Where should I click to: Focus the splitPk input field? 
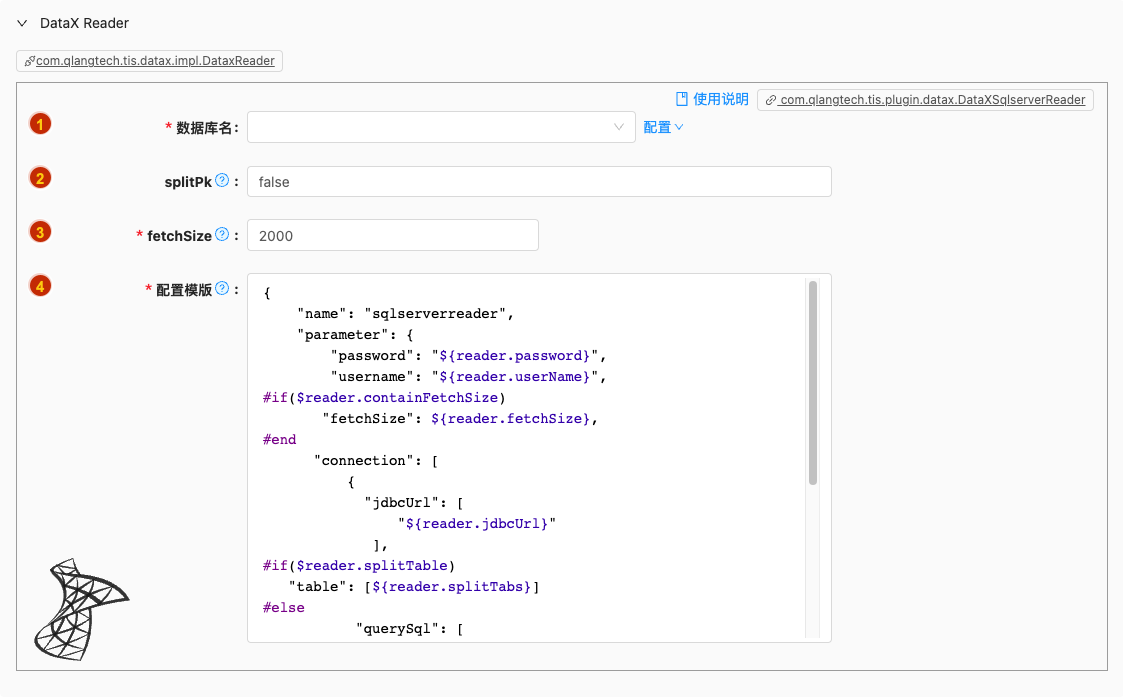(x=539, y=182)
